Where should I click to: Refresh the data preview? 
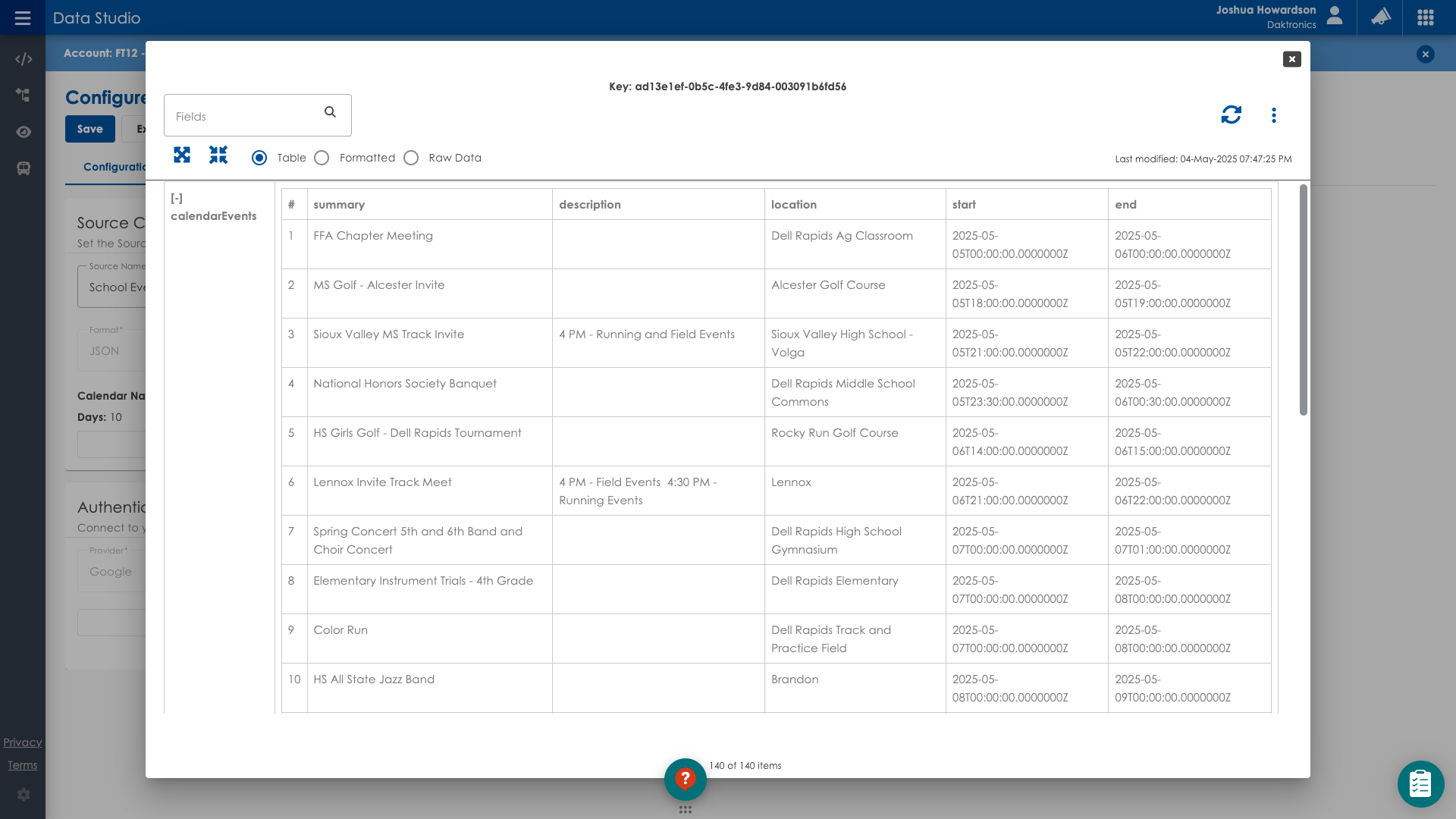click(x=1231, y=115)
